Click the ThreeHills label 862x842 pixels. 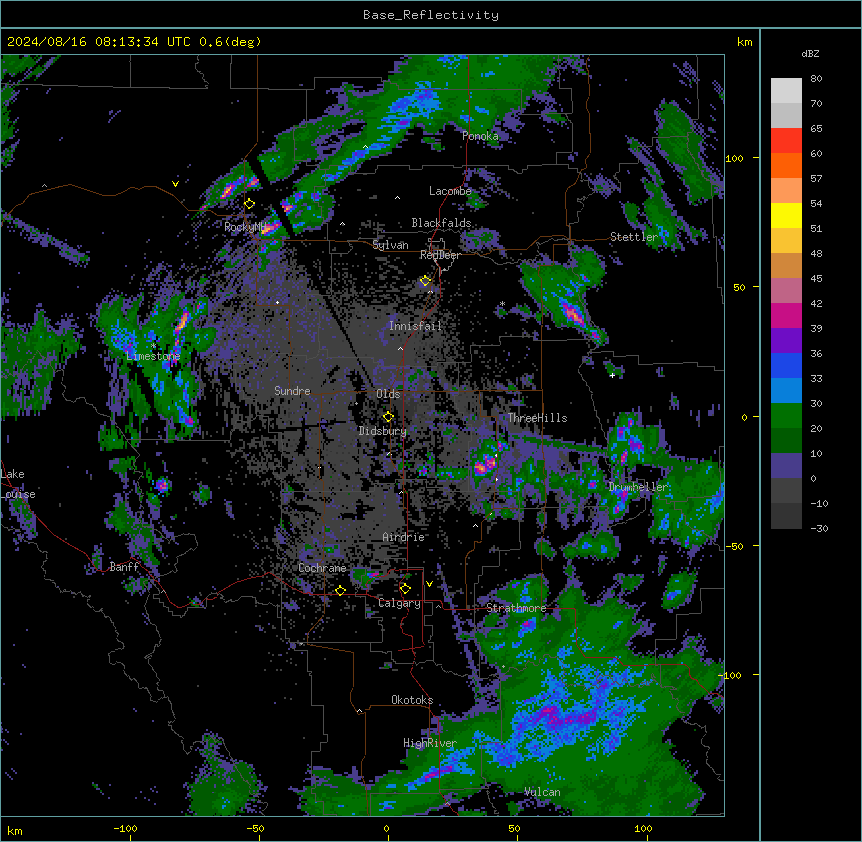pos(537,418)
